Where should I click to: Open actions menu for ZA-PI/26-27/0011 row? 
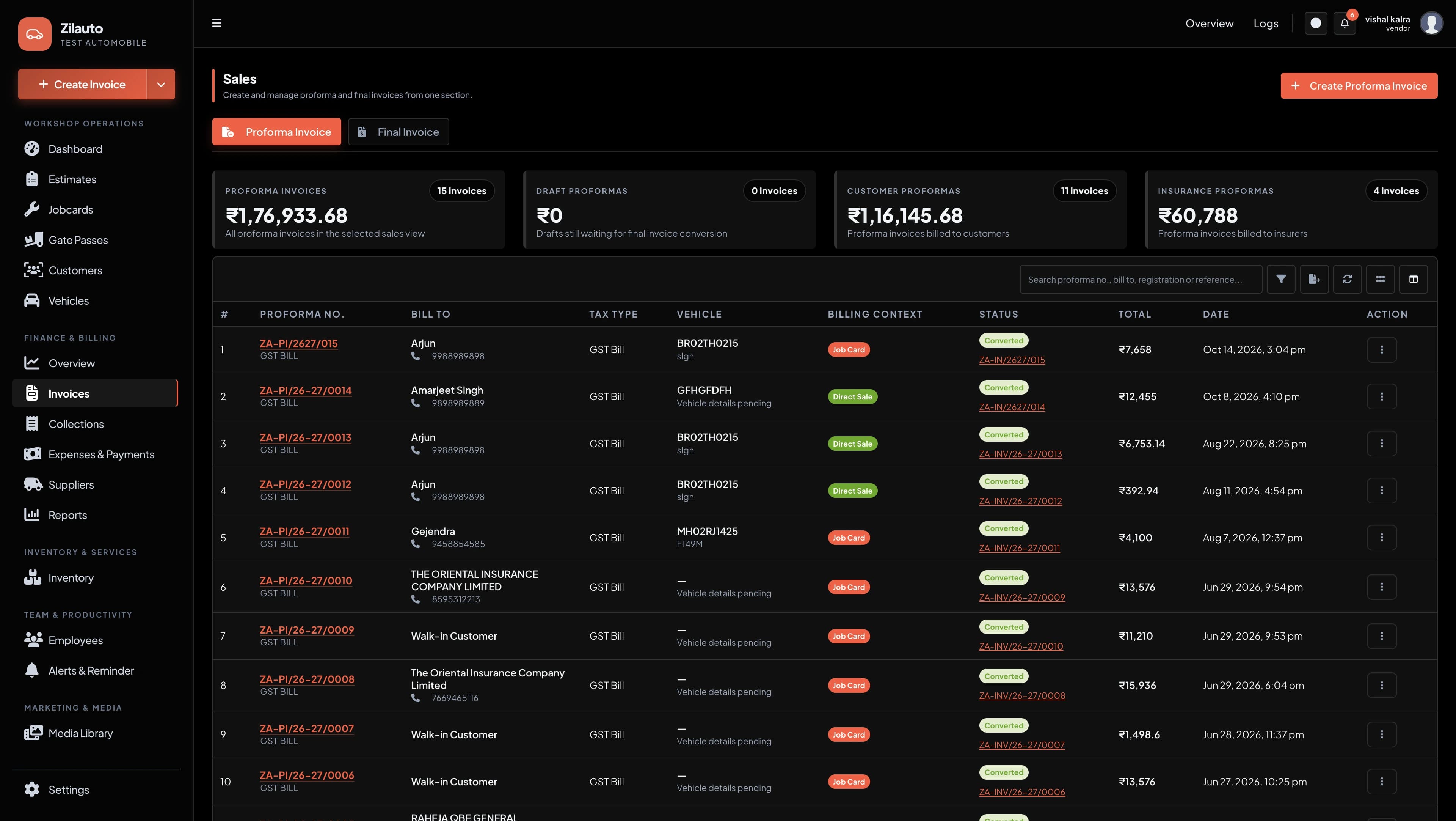pos(1381,538)
